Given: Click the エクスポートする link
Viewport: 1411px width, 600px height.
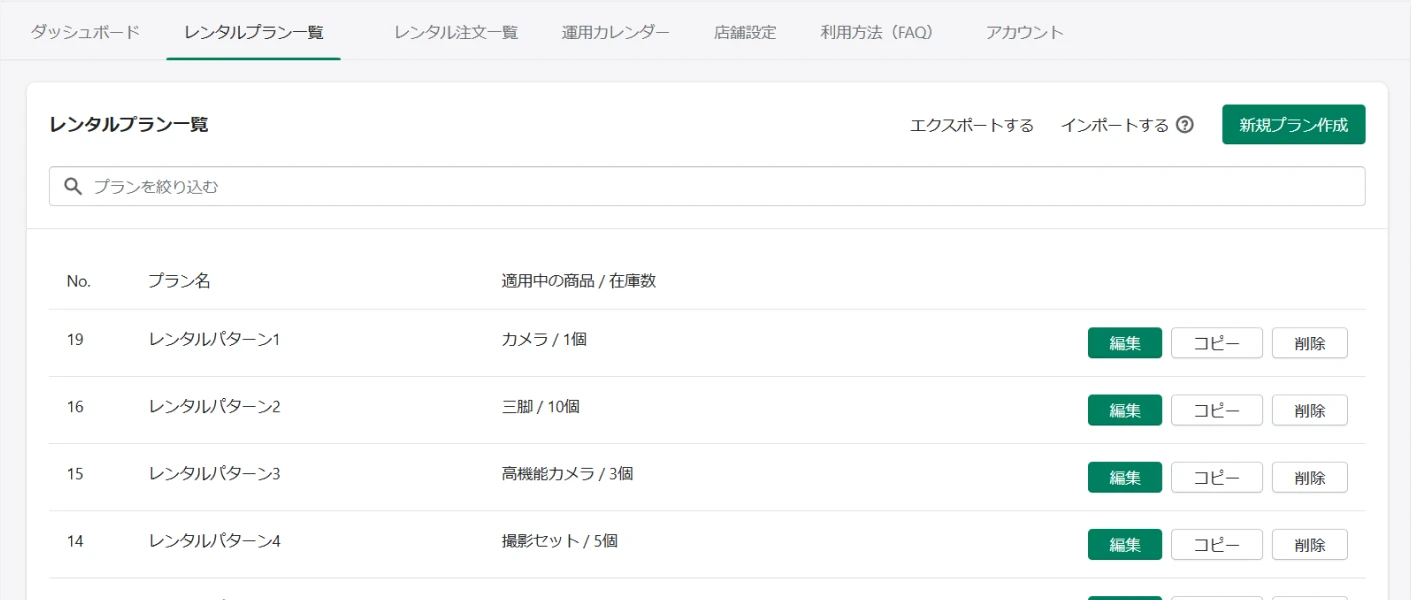Looking at the screenshot, I should point(971,125).
